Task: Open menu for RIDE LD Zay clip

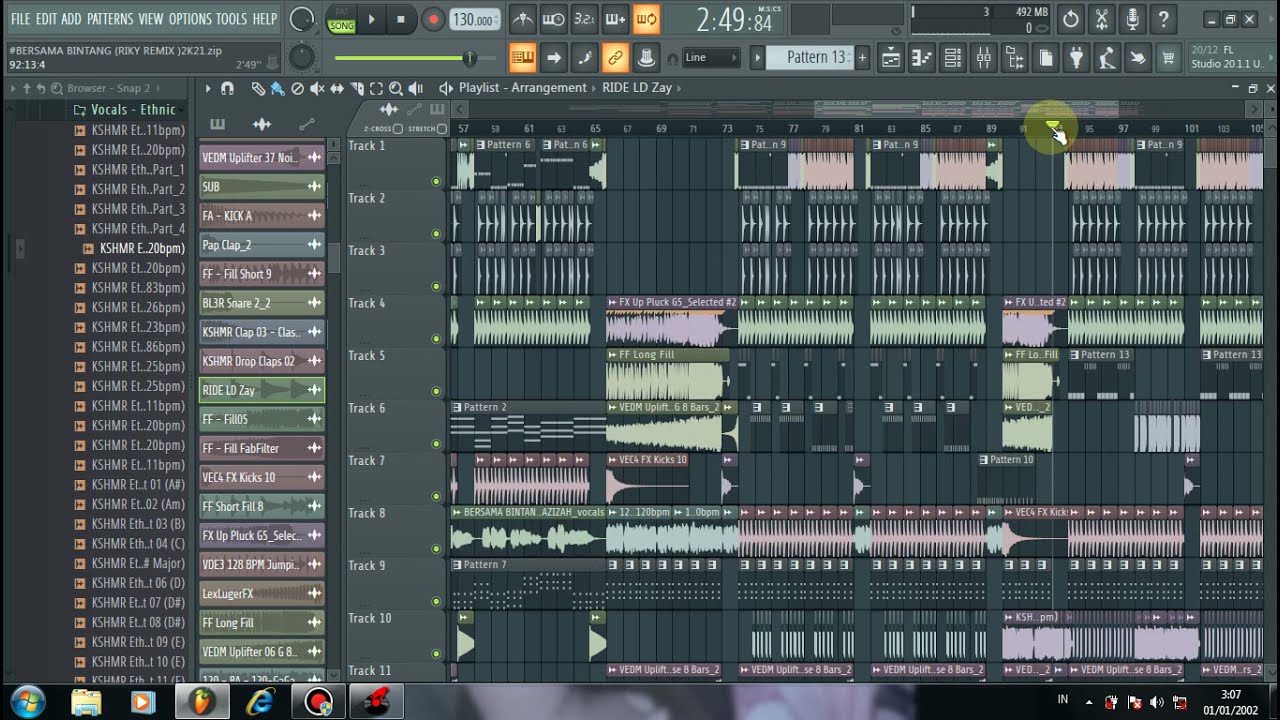Action: pos(314,390)
